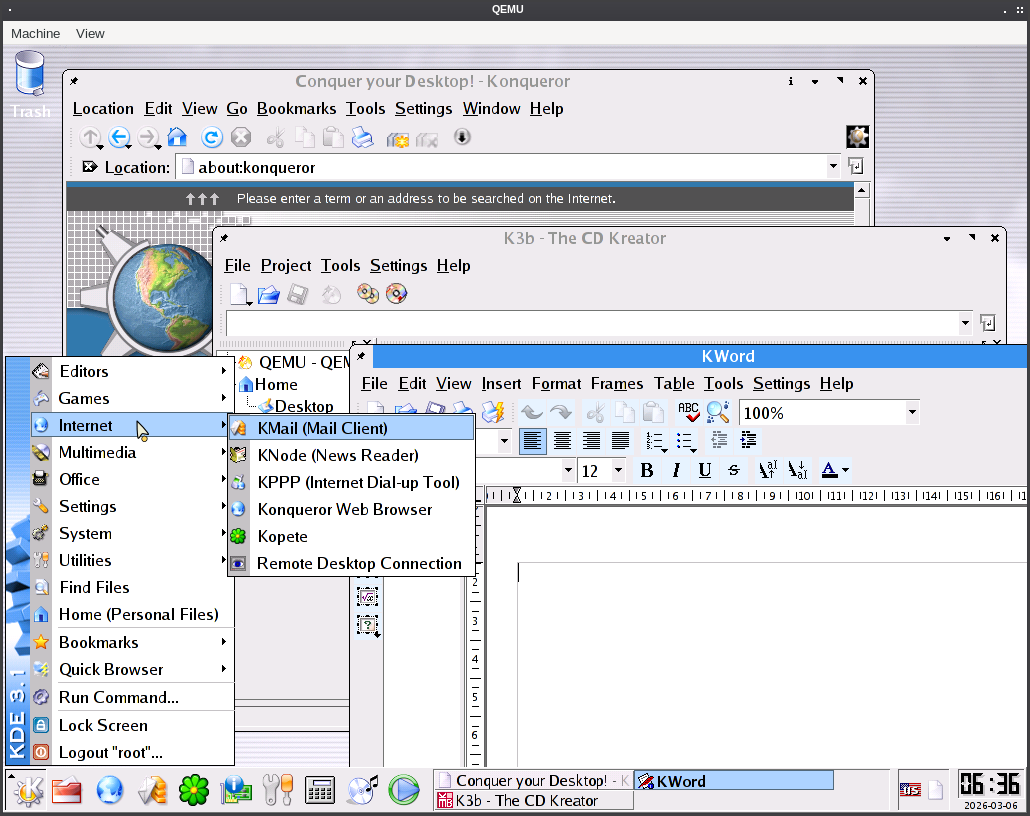Screen dimensions: 1030x816
Task: Click the Konqueror Location address field
Action: [500, 167]
